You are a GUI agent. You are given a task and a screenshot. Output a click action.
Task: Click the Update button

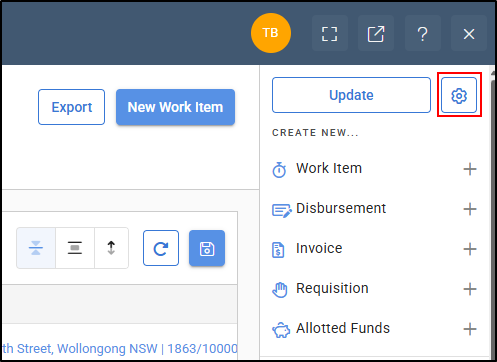click(x=351, y=95)
